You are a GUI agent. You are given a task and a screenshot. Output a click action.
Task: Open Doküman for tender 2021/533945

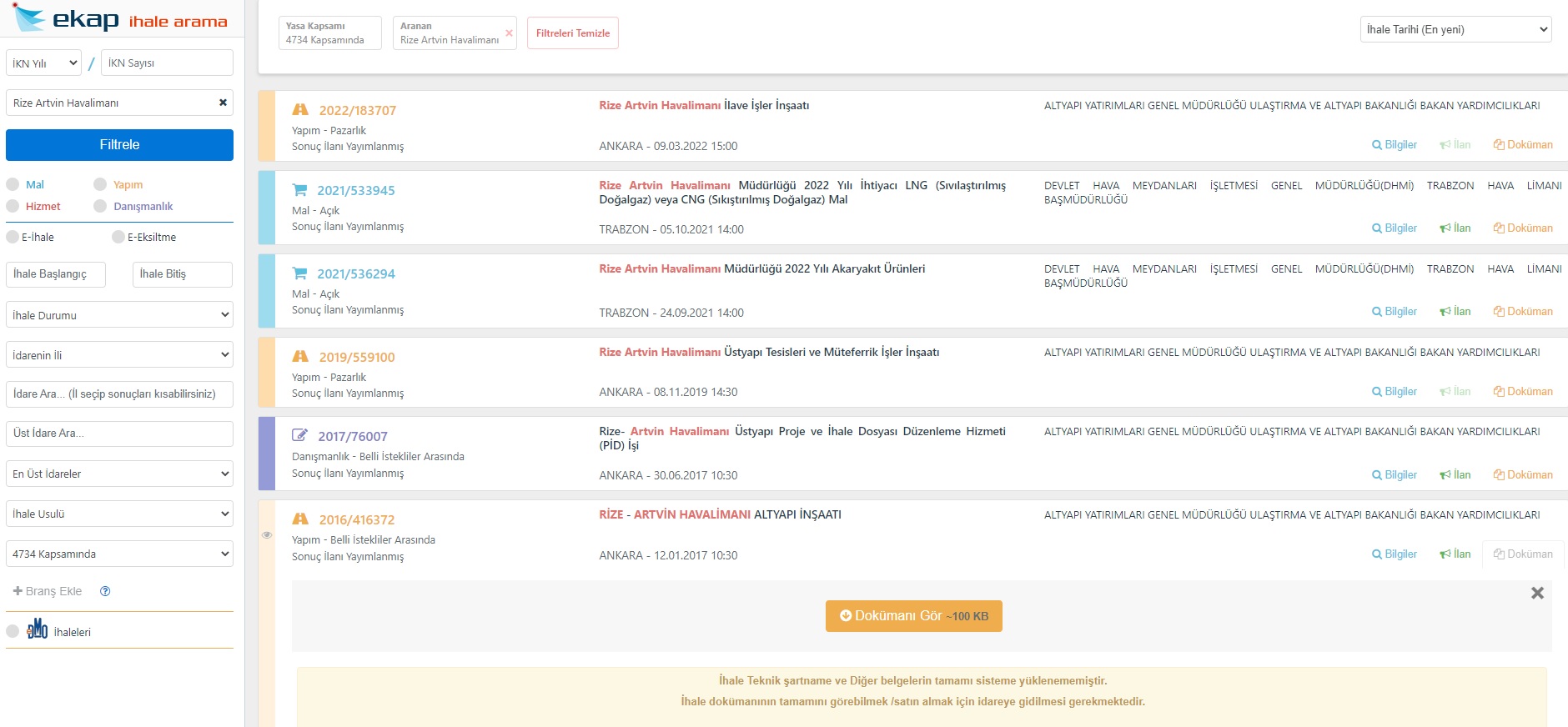click(x=1523, y=228)
